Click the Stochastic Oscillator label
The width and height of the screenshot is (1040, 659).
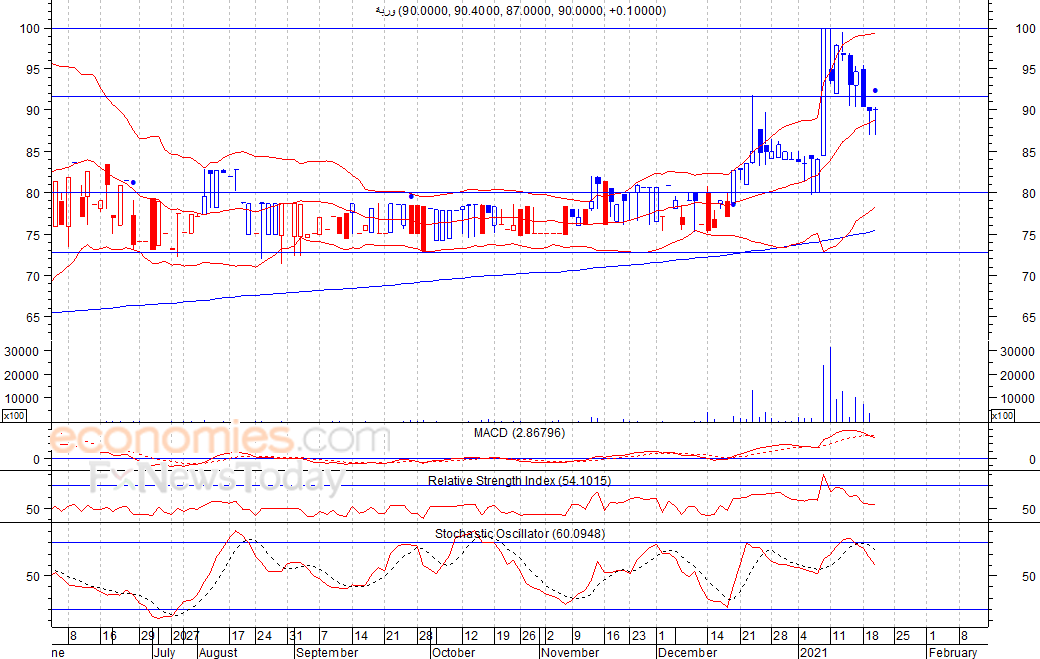coord(519,534)
